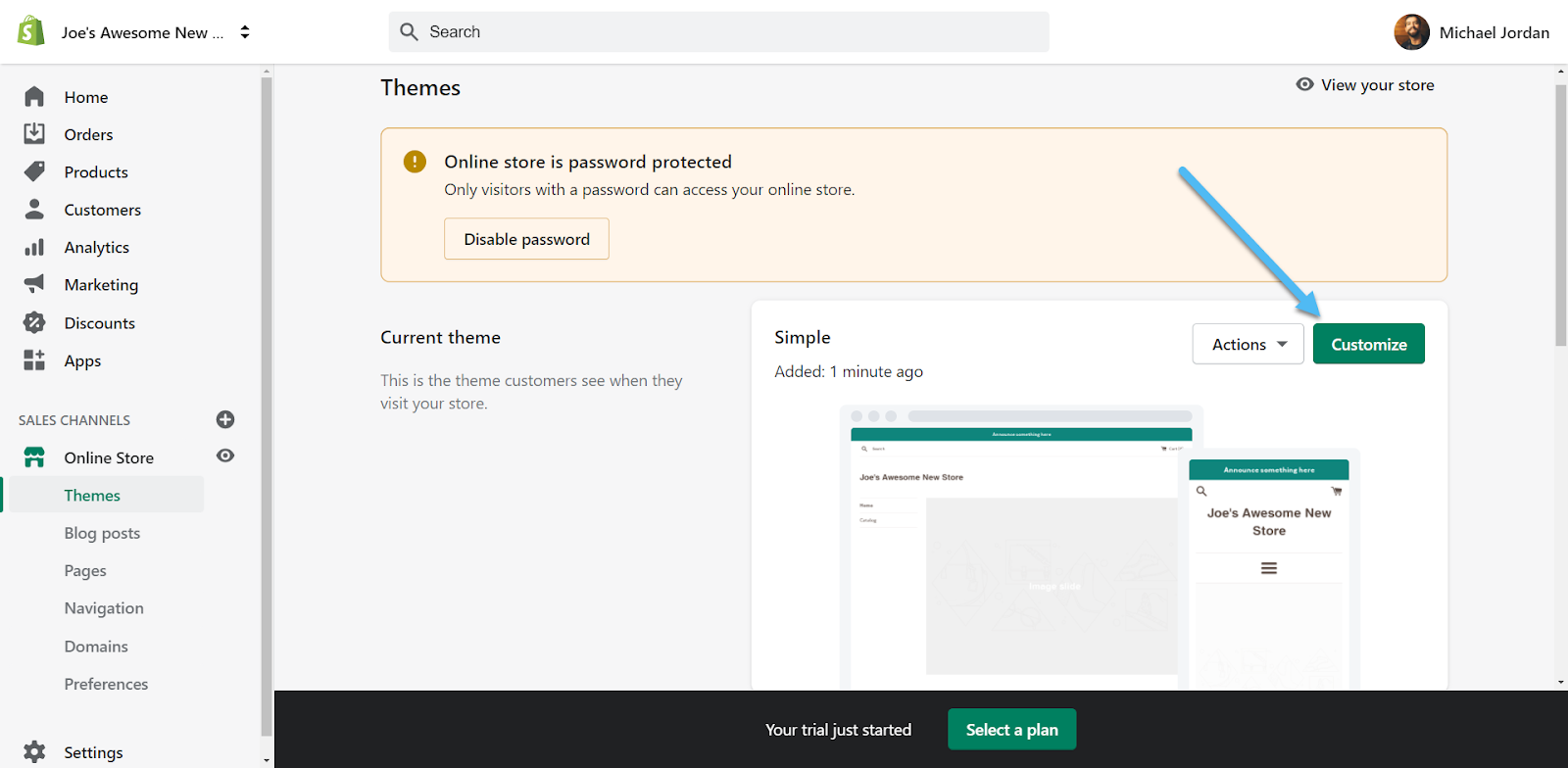Click the Discounts badge icon

tap(34, 322)
